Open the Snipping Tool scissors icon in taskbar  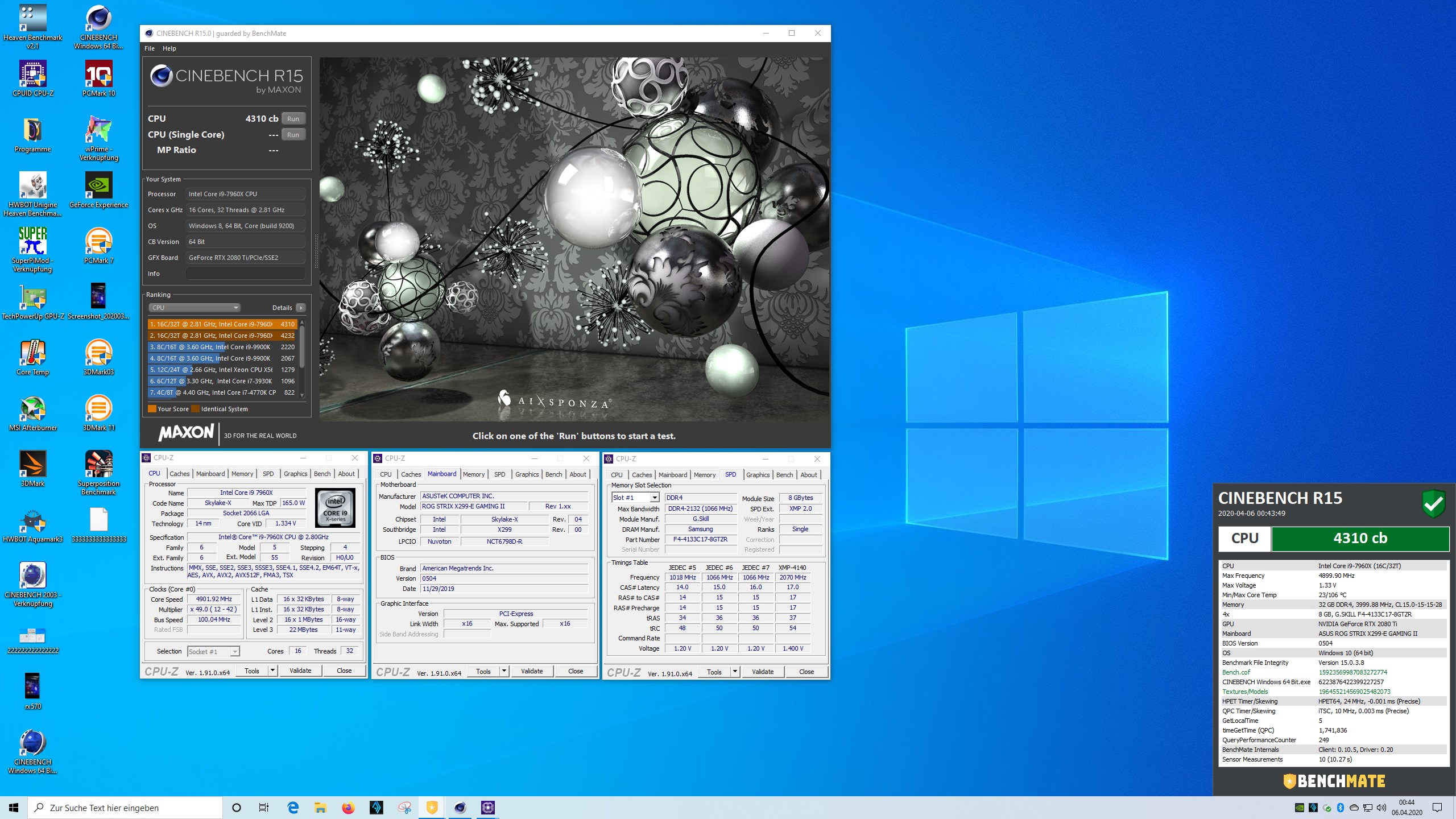(x=404, y=808)
